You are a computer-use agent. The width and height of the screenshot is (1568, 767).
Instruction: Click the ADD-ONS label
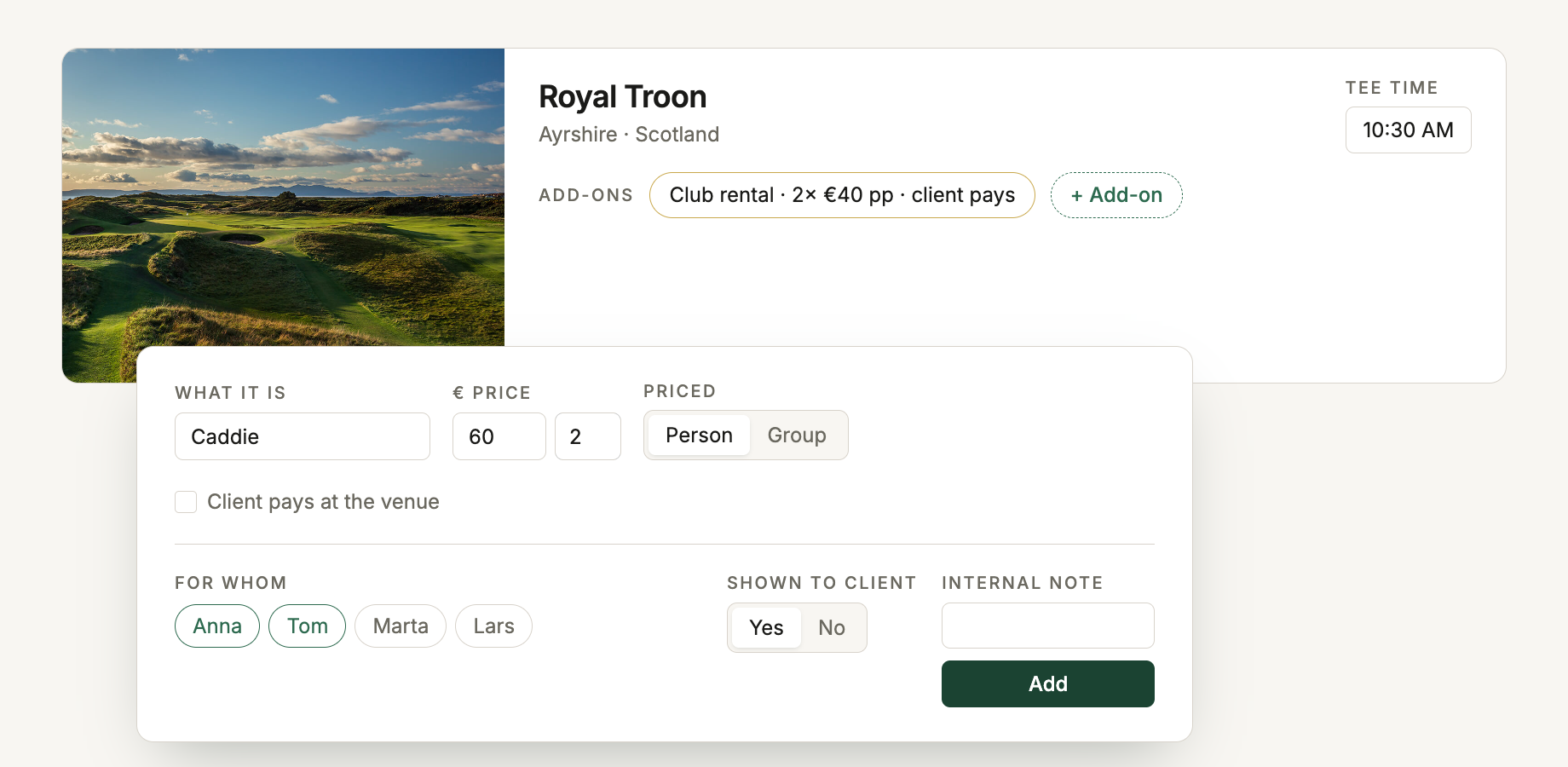pos(586,195)
